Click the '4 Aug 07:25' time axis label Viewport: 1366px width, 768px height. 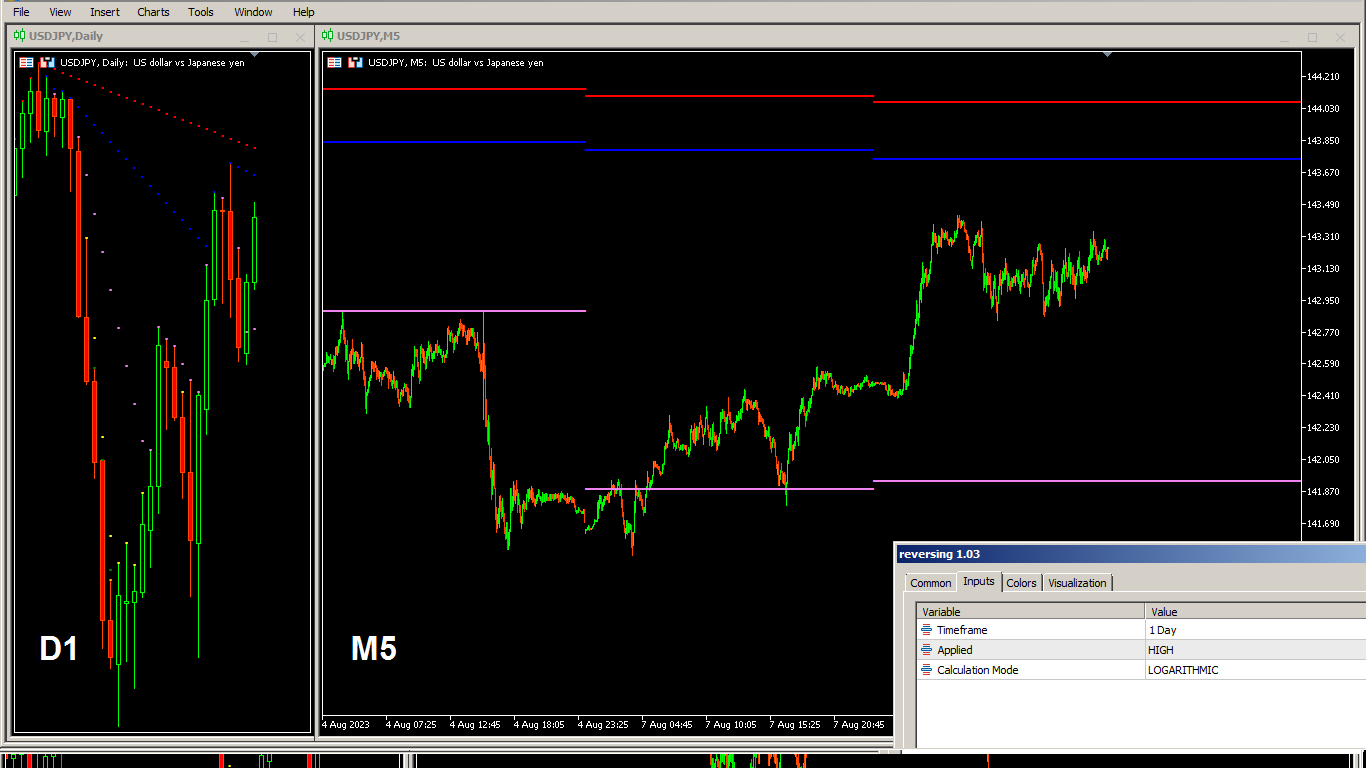click(411, 724)
